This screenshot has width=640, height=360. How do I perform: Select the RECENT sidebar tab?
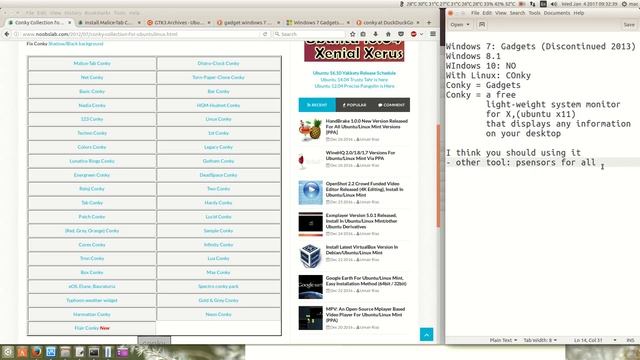pos(317,105)
